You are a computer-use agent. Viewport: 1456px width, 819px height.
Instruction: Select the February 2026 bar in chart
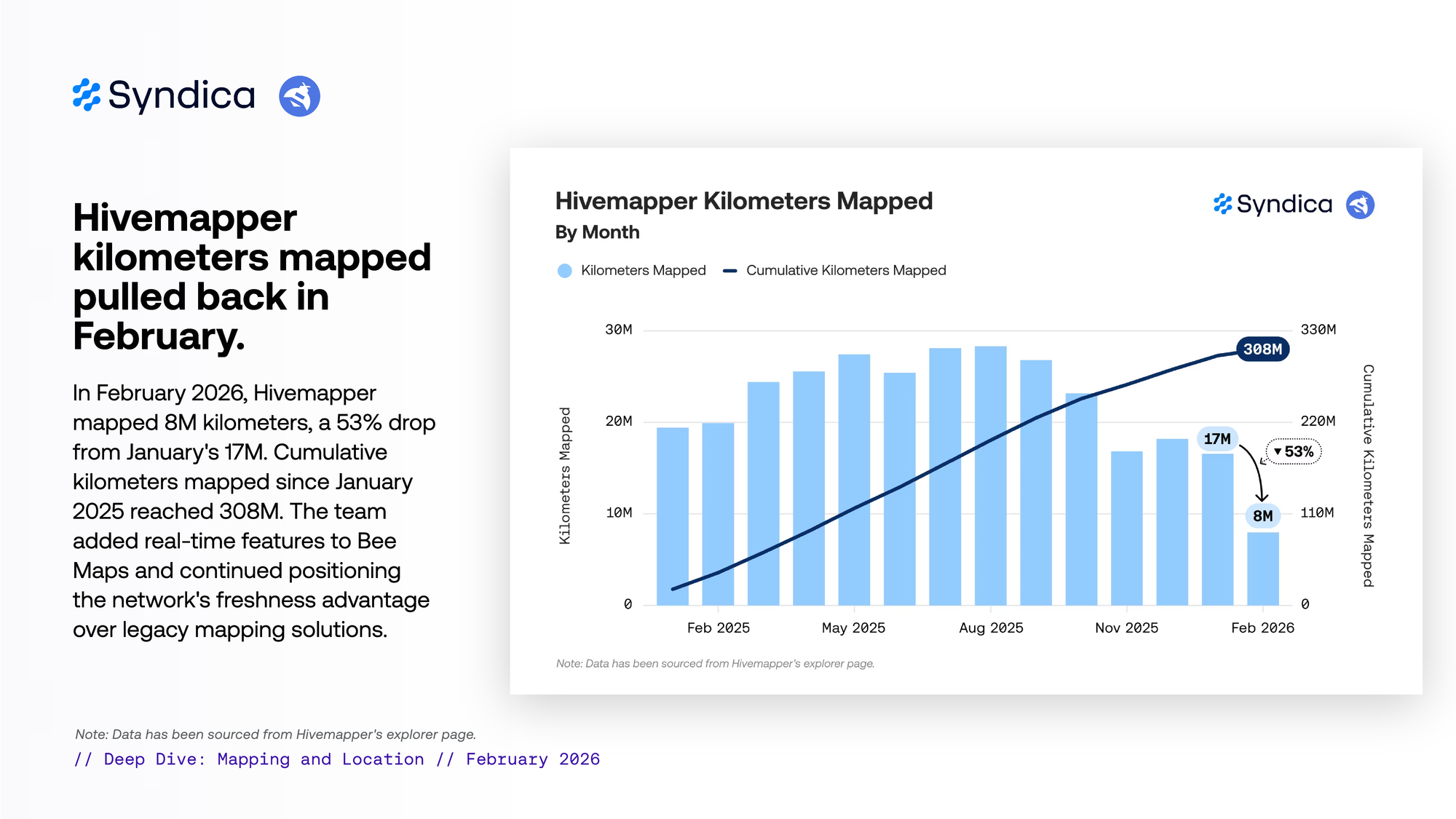point(1262,568)
